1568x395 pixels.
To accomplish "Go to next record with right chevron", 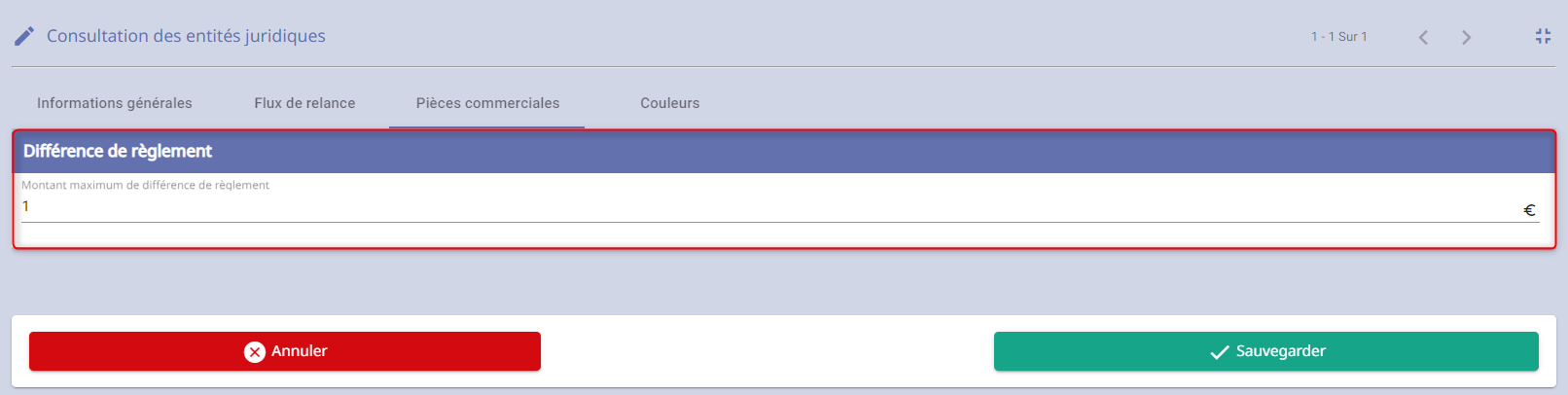I will 1466,37.
